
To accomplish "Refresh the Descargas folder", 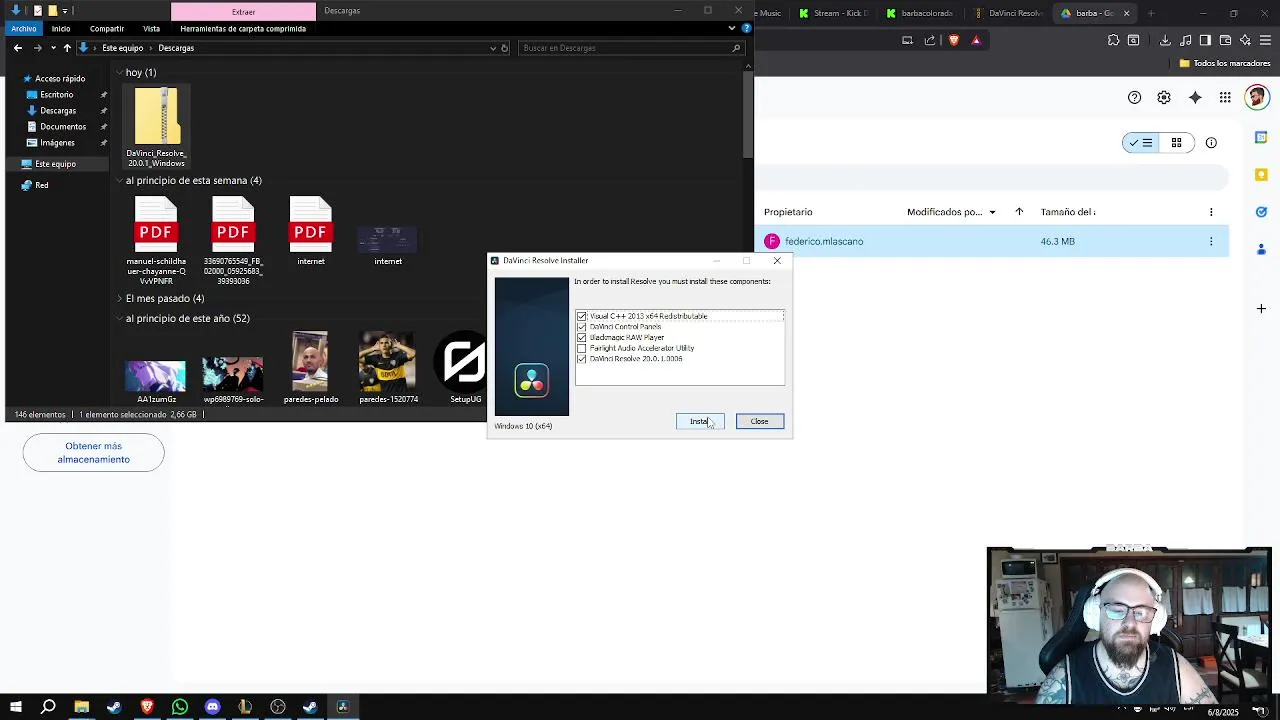I will (505, 48).
